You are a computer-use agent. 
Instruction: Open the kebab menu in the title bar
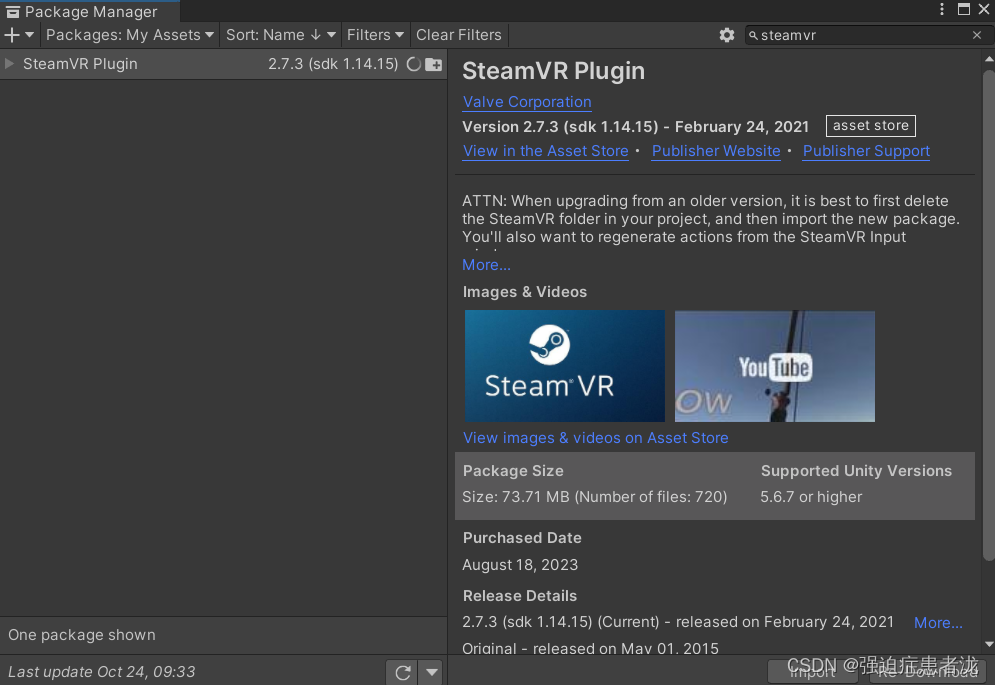tap(943, 9)
